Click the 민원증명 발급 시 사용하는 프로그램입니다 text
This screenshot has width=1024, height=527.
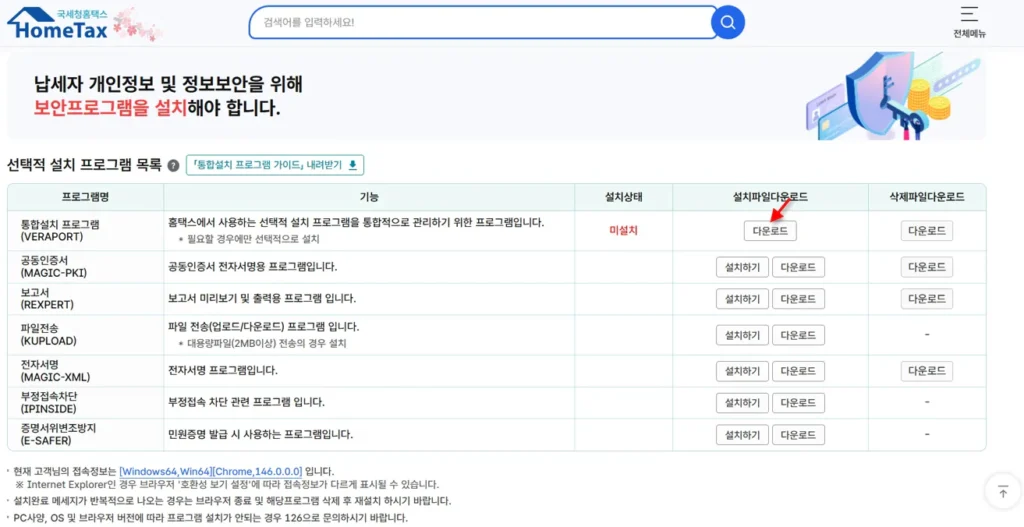tap(261, 435)
